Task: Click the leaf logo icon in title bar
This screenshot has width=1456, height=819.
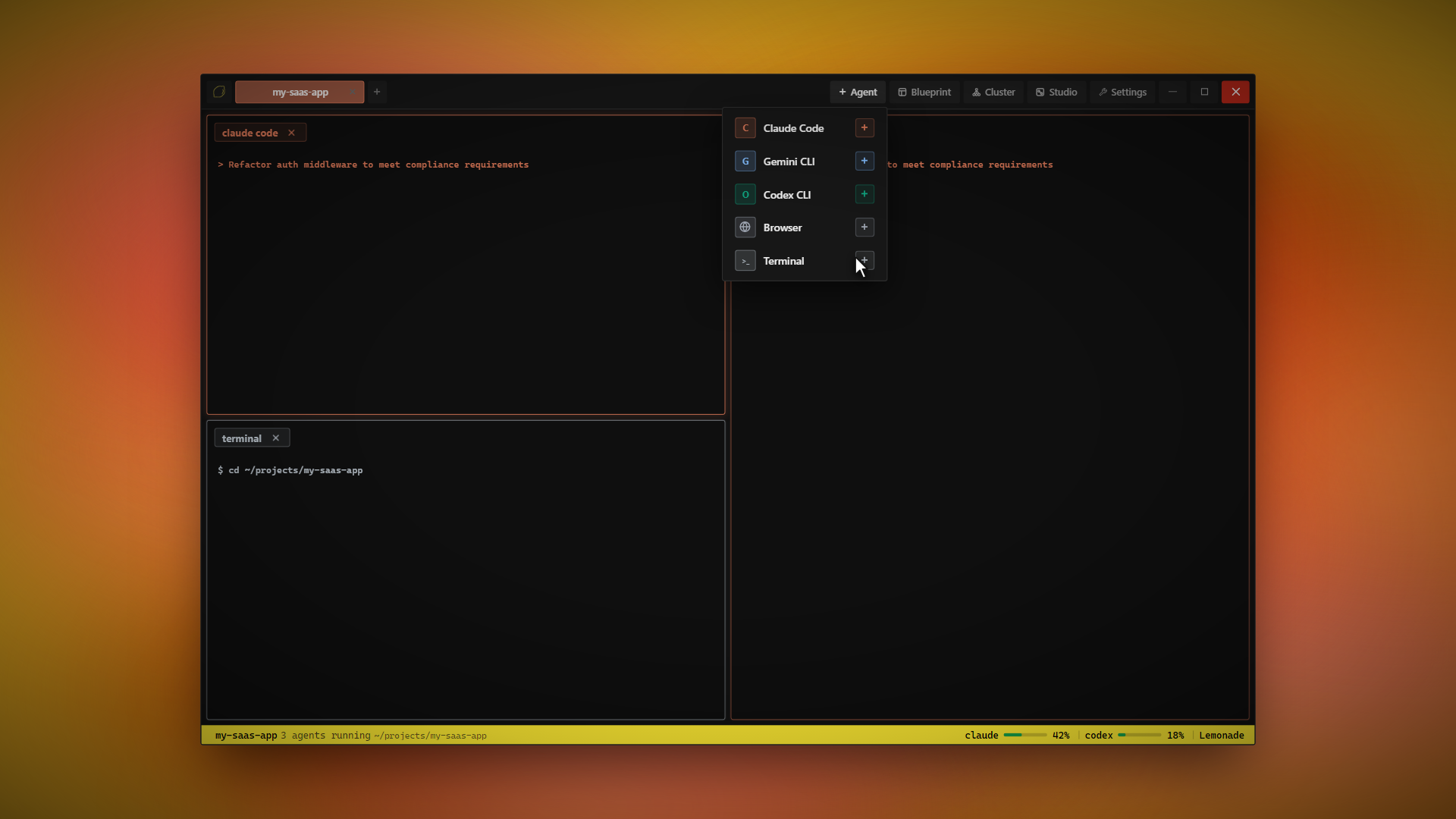Action: 219,92
